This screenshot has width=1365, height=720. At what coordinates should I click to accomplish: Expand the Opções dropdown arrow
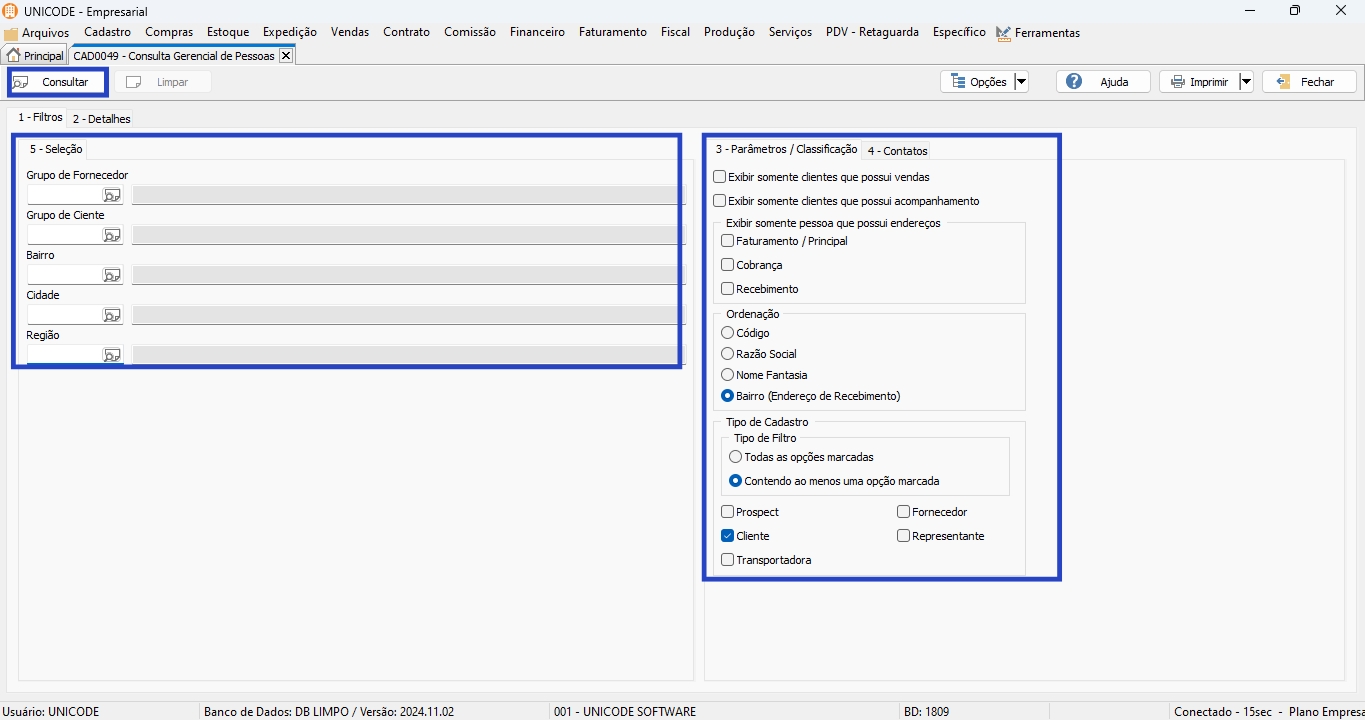coord(1021,82)
